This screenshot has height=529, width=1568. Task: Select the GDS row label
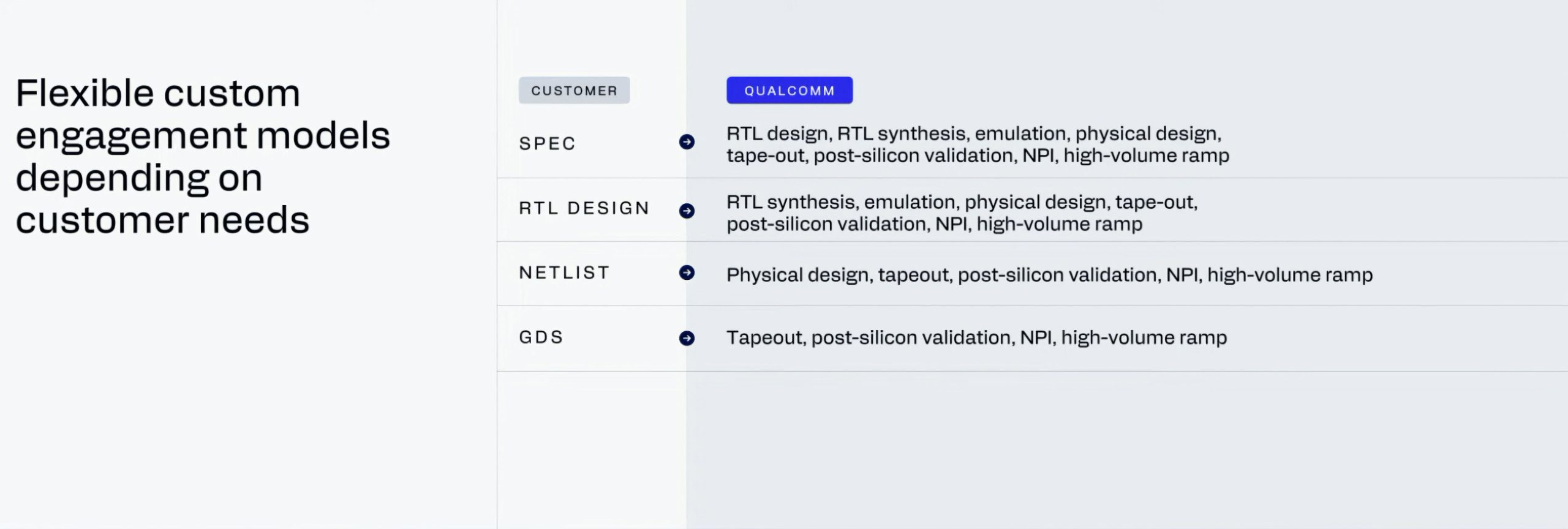tap(541, 337)
